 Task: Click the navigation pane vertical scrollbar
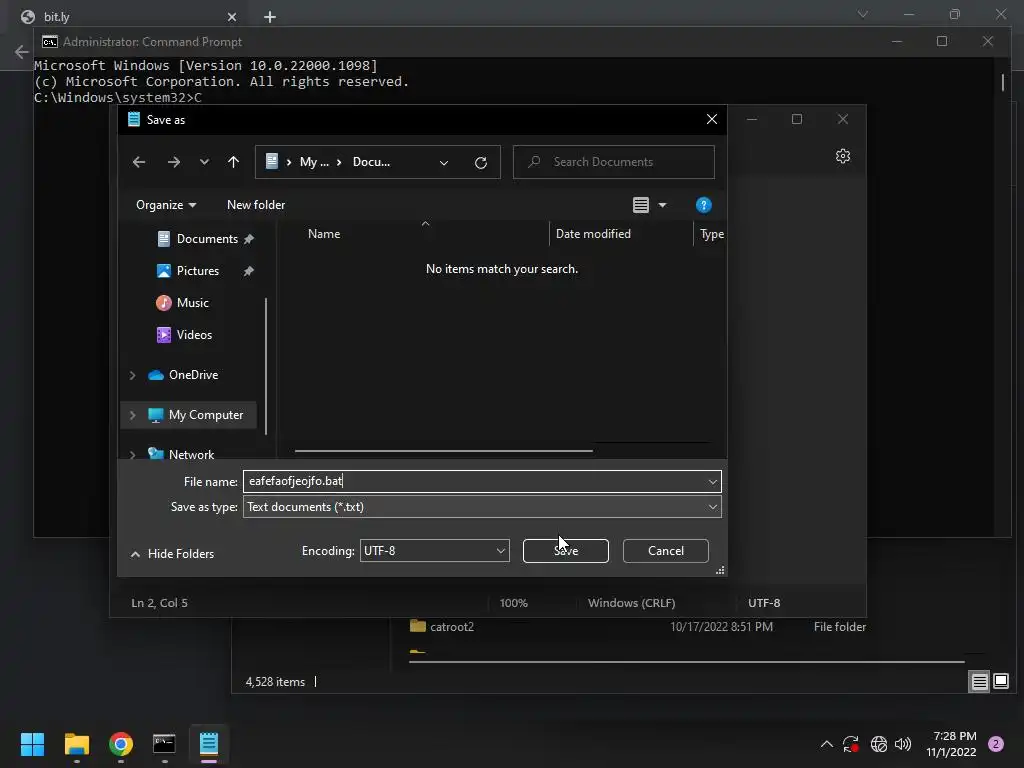point(266,366)
